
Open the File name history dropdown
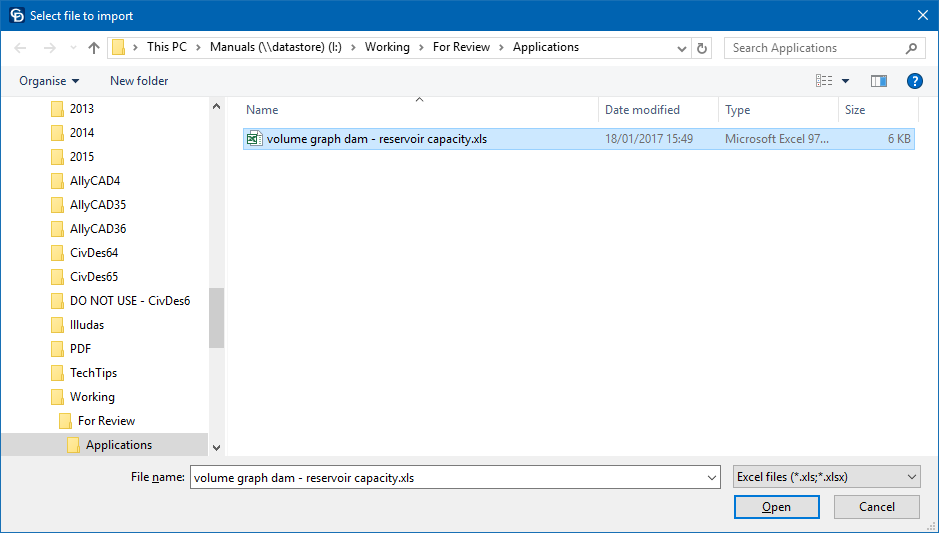point(711,478)
